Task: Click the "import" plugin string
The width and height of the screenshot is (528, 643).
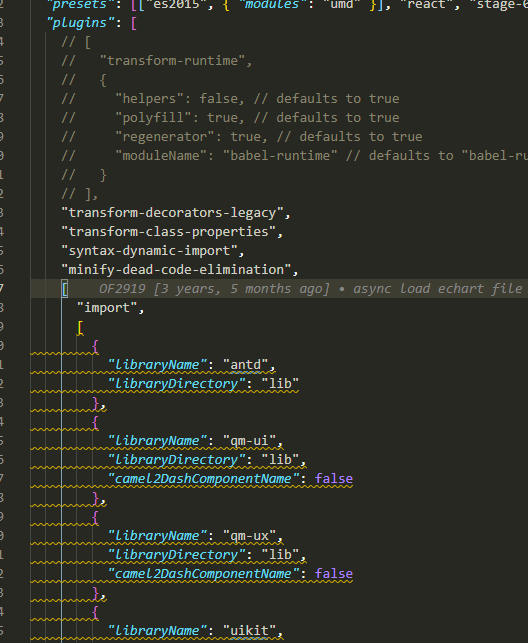Action: 107,308
